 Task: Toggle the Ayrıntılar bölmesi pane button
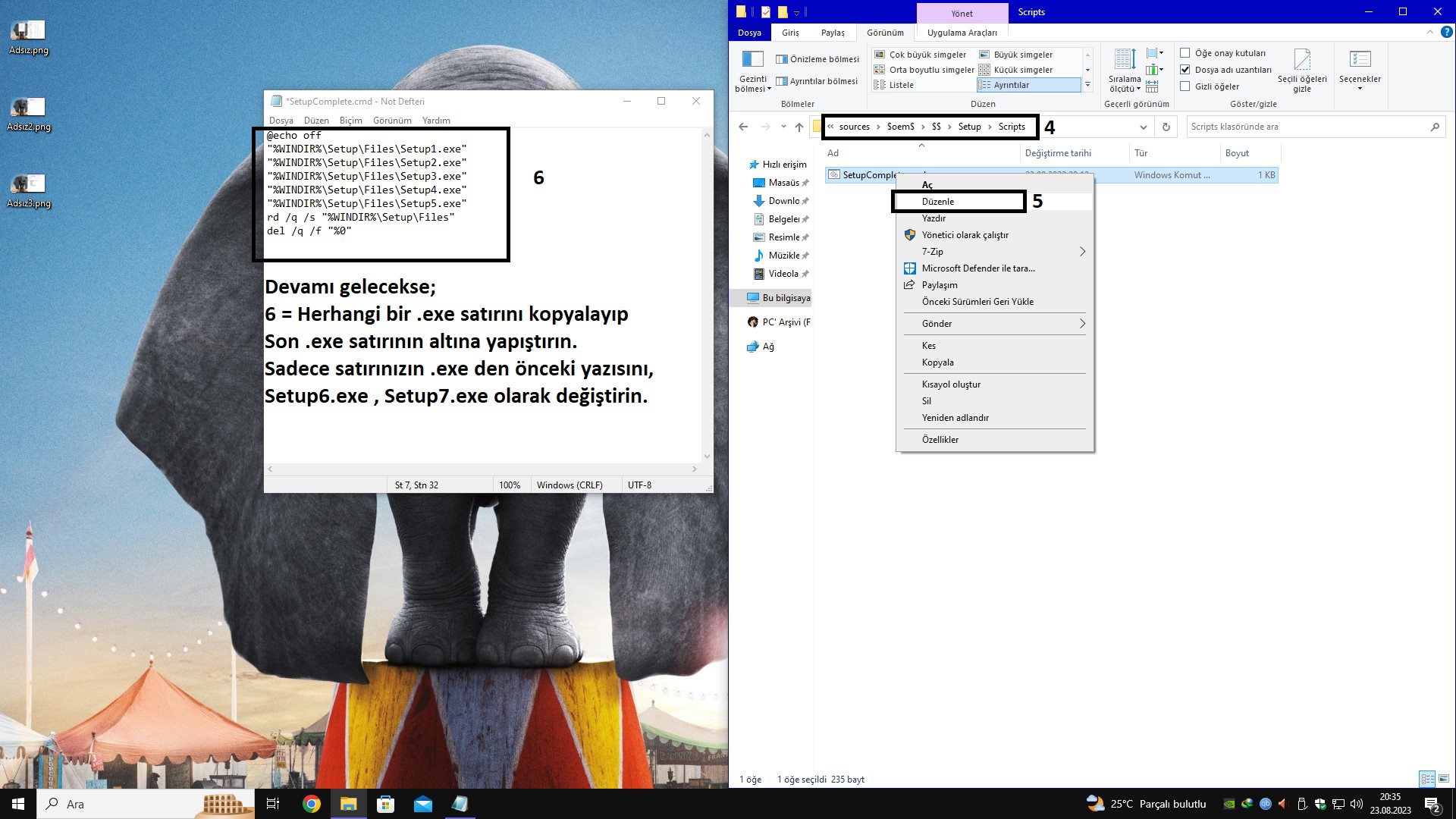(816, 81)
